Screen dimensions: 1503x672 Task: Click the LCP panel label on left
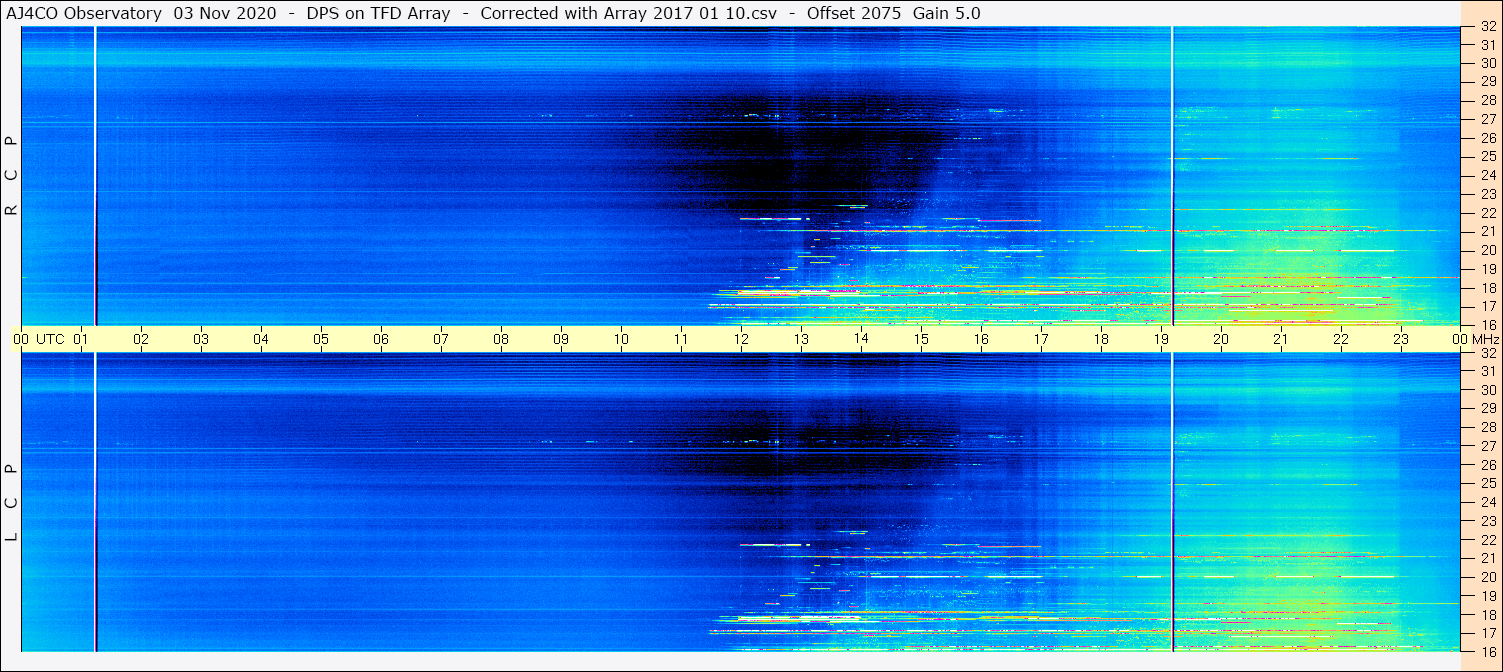11,502
